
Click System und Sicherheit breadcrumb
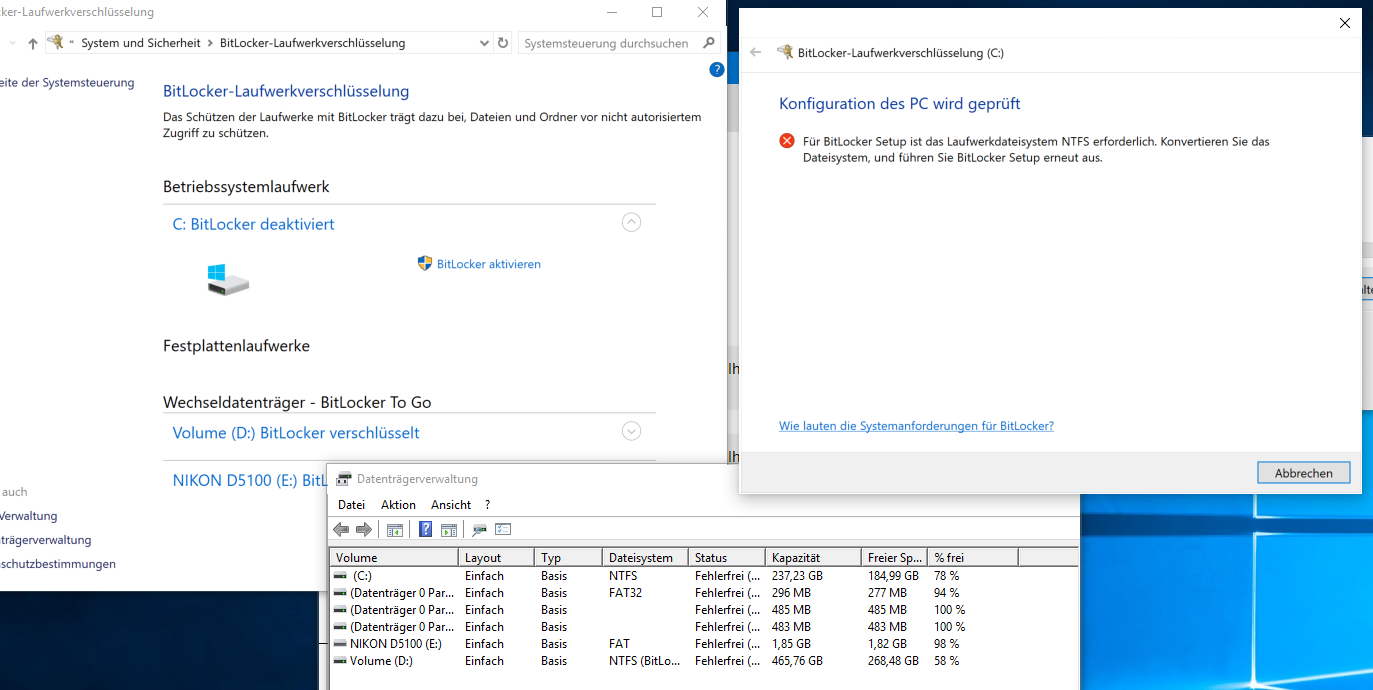pyautogui.click(x=141, y=43)
